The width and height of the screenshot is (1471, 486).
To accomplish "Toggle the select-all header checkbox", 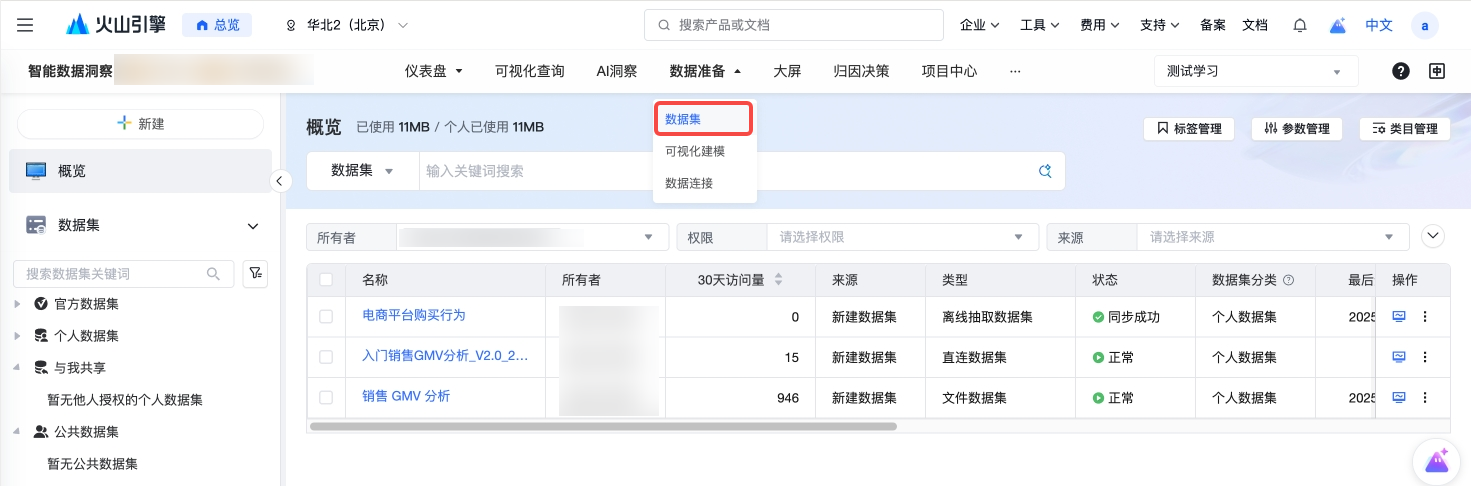I will tap(325, 280).
